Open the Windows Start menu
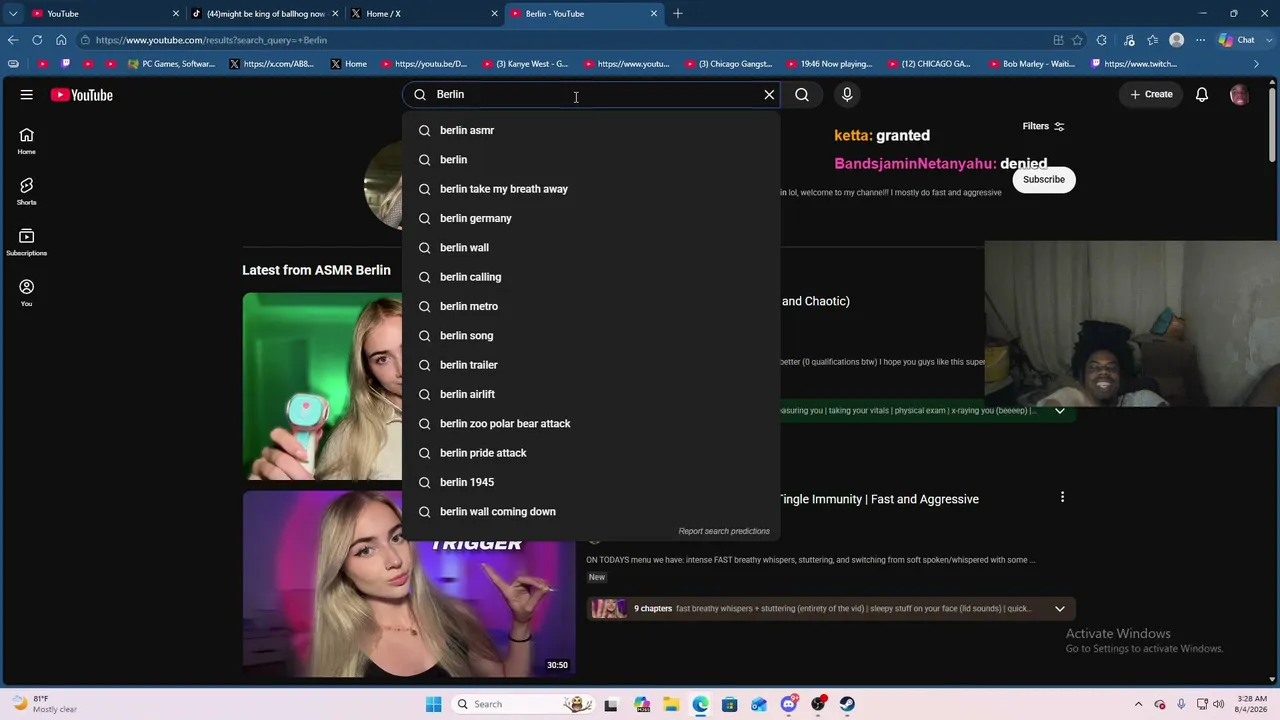 tap(433, 704)
